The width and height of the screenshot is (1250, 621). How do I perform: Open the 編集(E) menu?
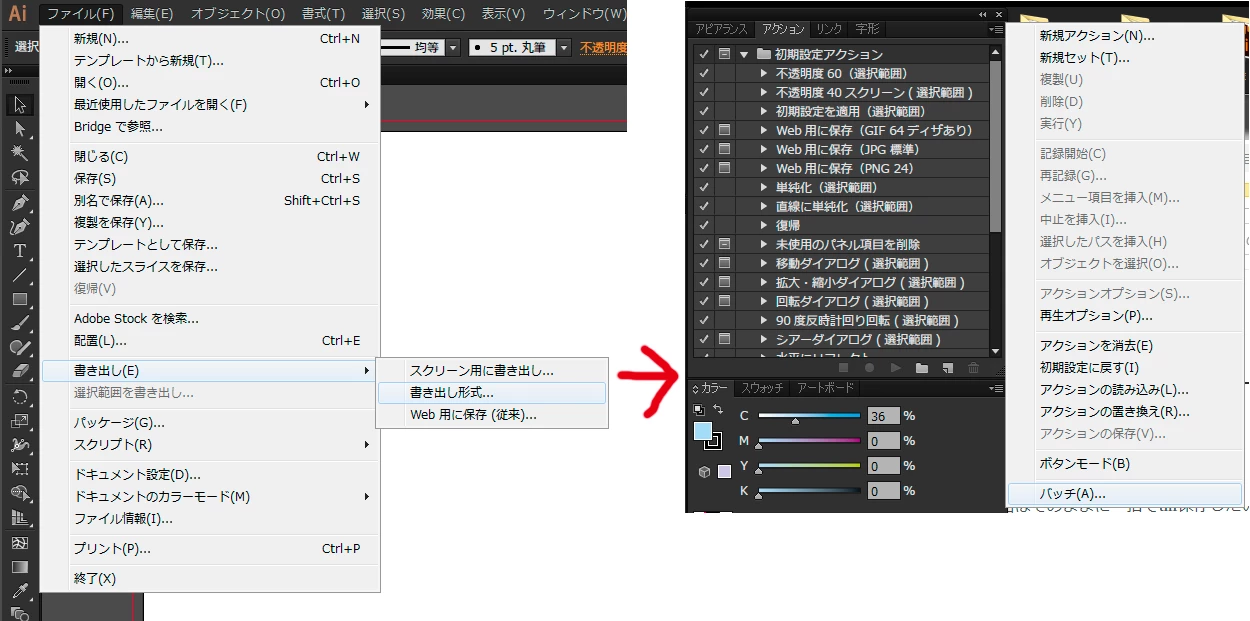[152, 13]
